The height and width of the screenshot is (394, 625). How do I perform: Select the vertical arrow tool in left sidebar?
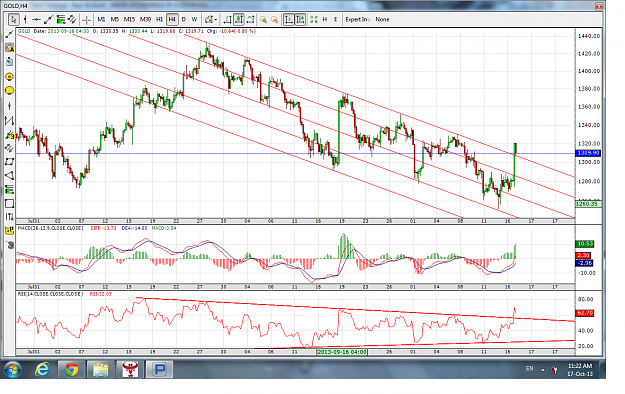[10, 106]
